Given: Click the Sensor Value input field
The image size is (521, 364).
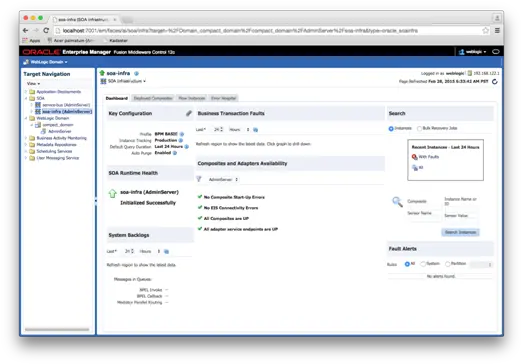Looking at the screenshot, I should 460,221.
